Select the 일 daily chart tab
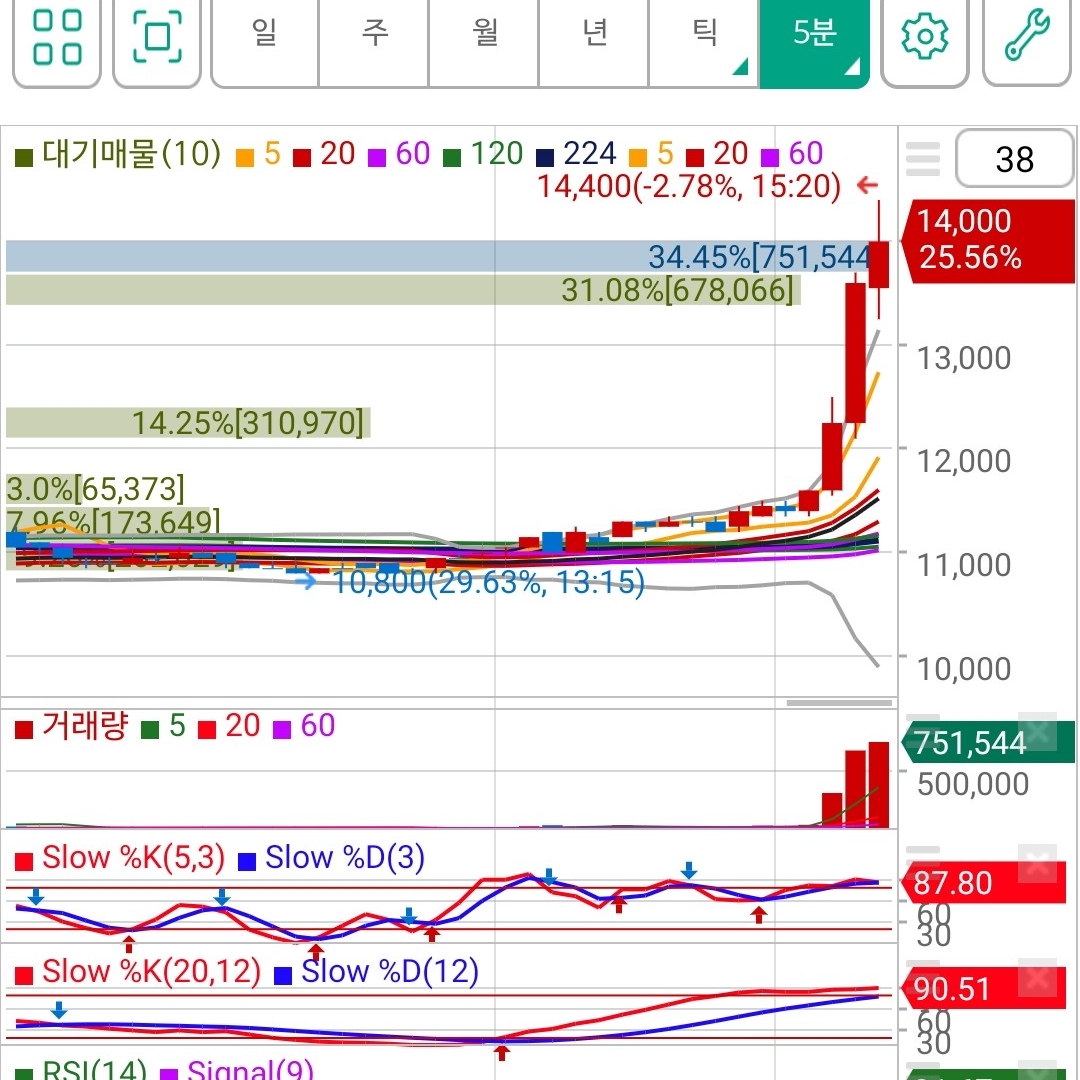 point(264,34)
